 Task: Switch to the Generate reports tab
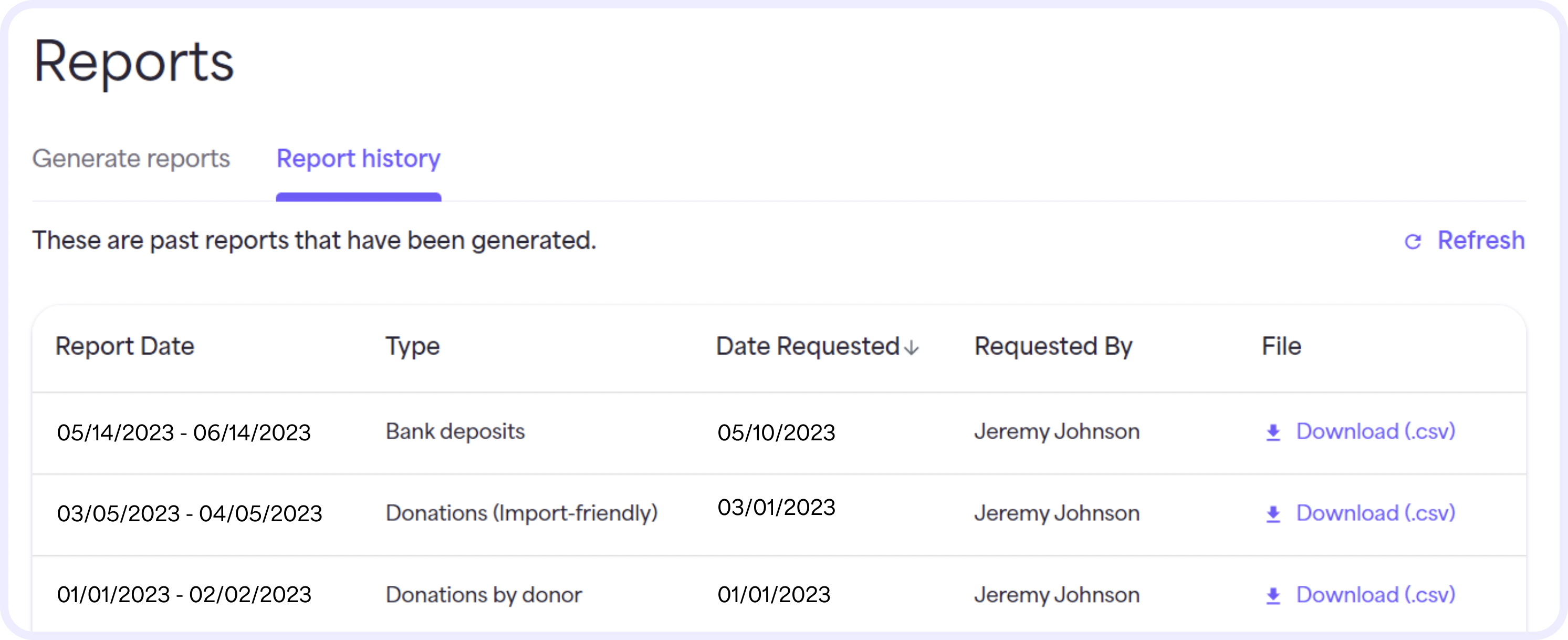[x=131, y=159]
